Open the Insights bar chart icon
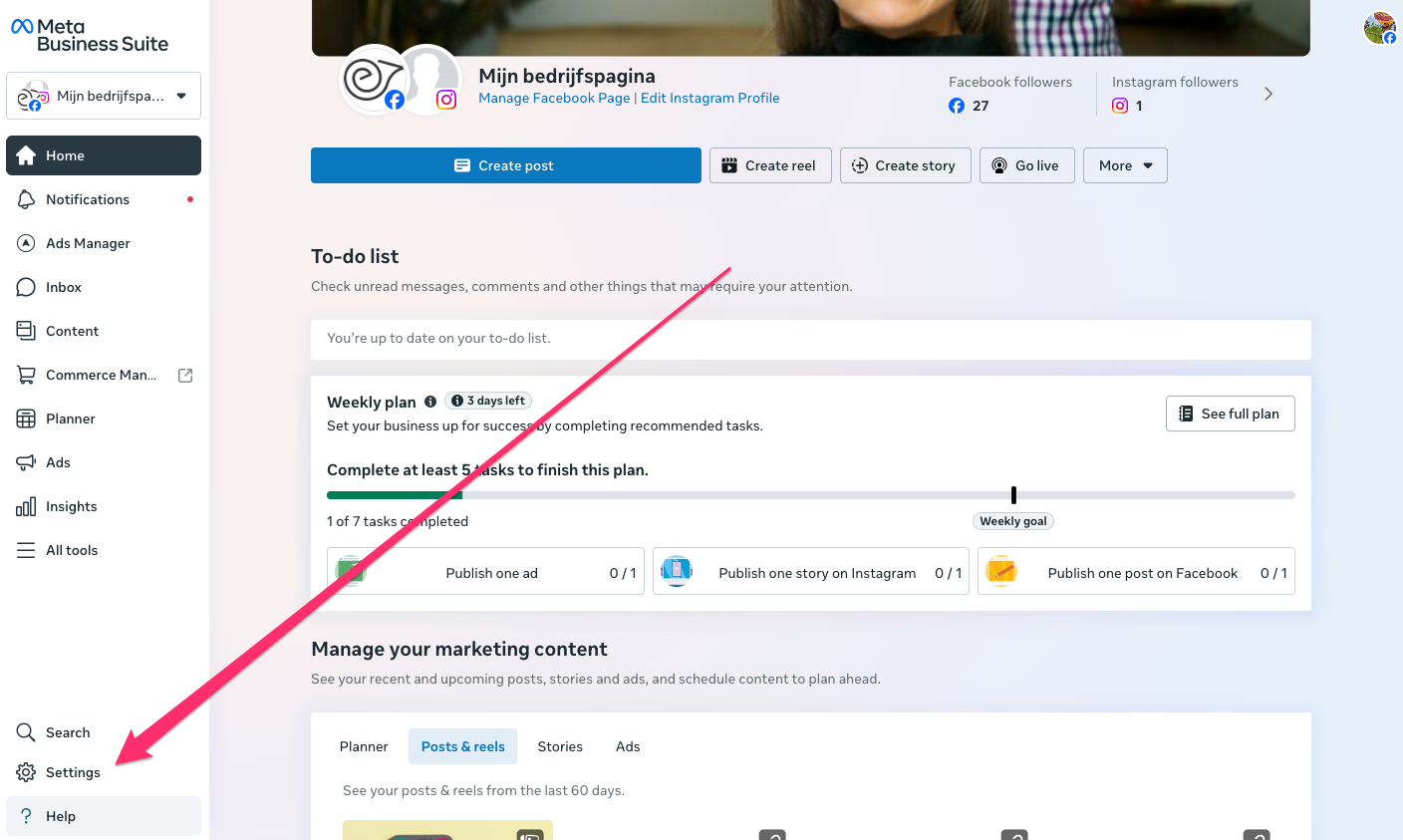The height and width of the screenshot is (840, 1403). tap(26, 506)
